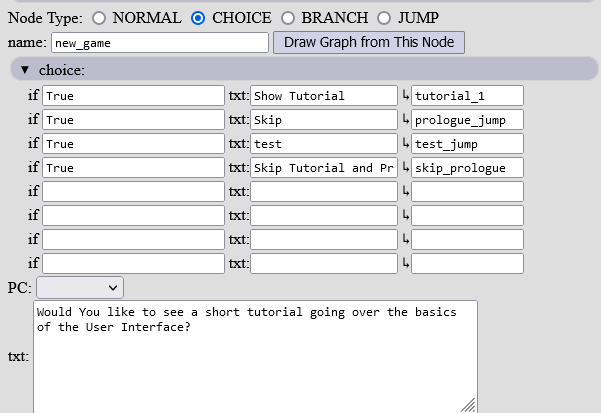
Task: Select the CHOICE node type radio button
Action: pyautogui.click(x=198, y=18)
